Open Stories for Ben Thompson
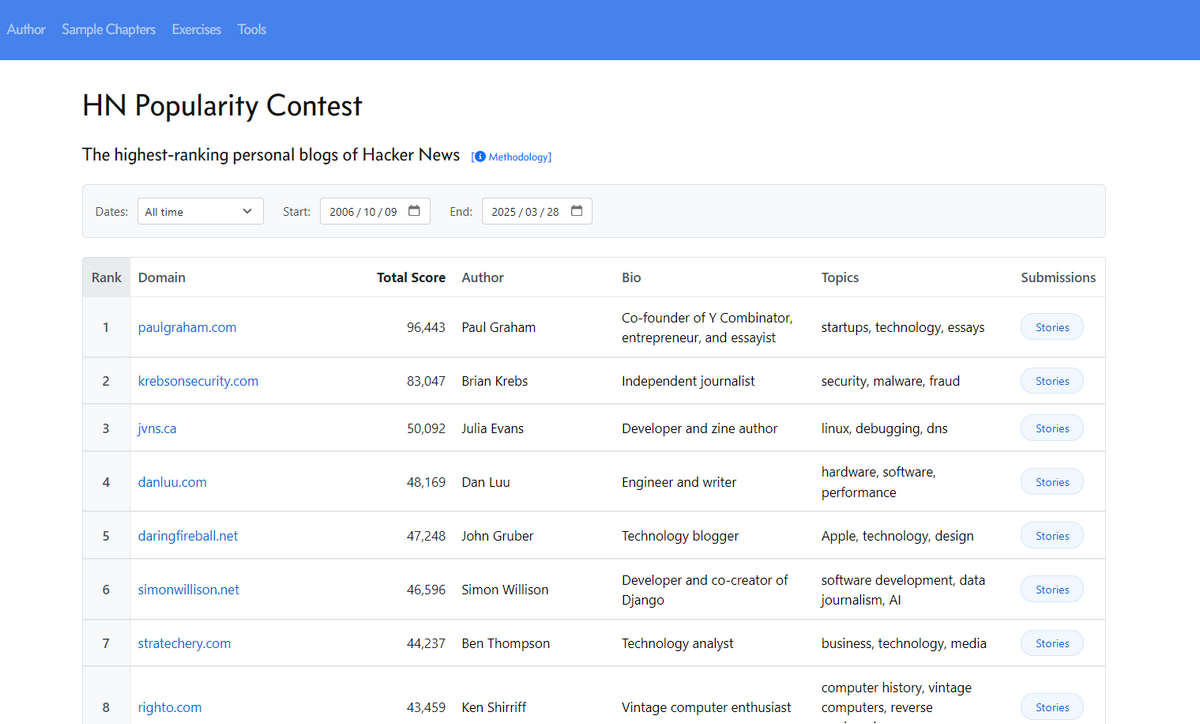The width and height of the screenshot is (1200, 724). [x=1052, y=644]
